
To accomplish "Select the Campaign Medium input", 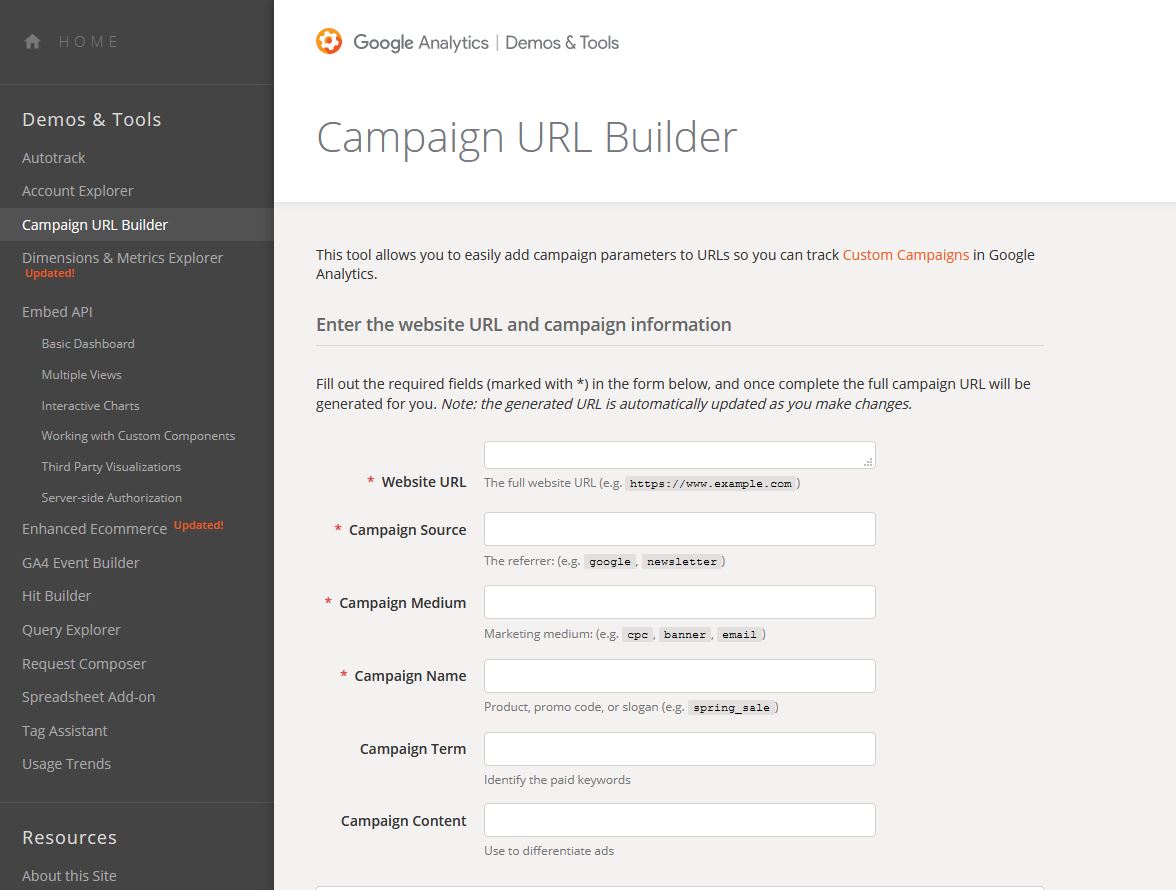I will (679, 602).
